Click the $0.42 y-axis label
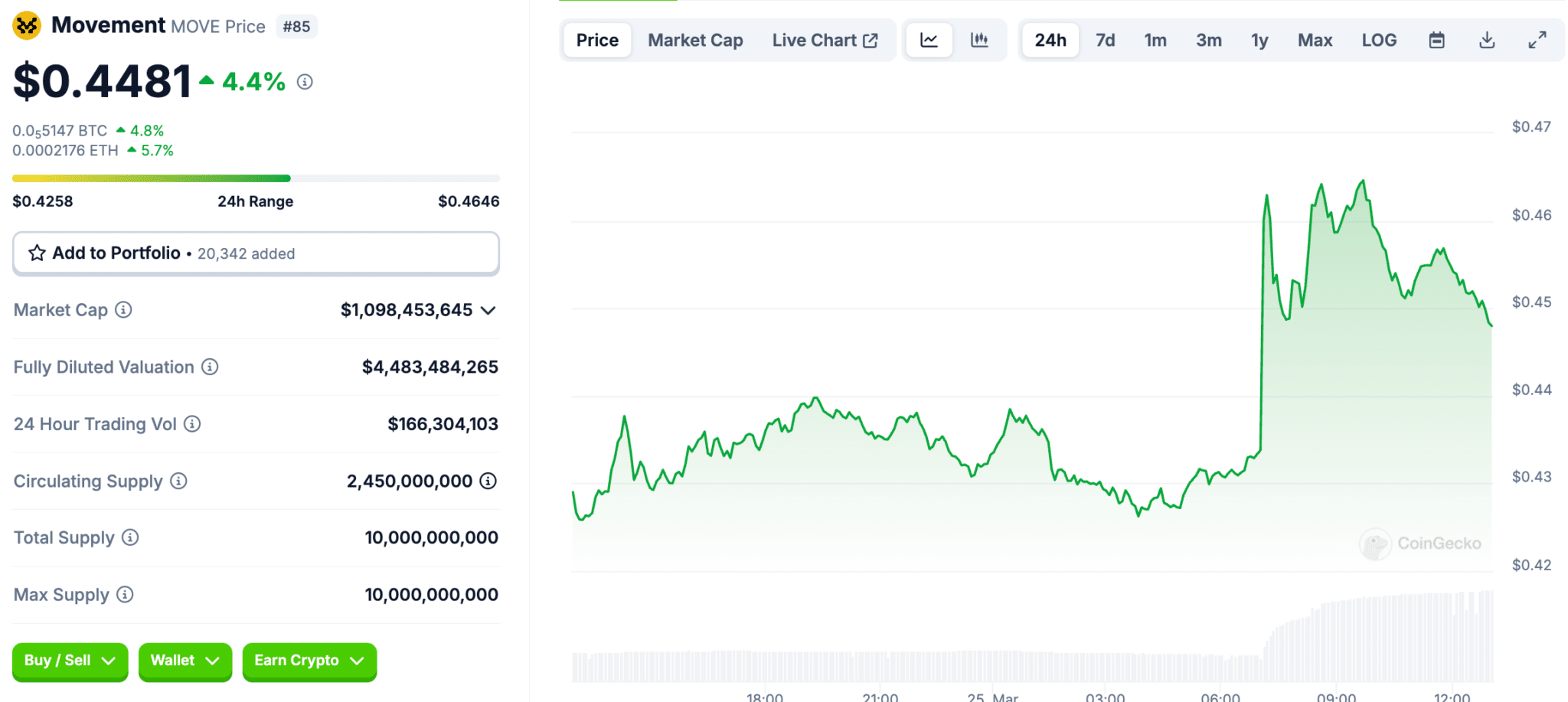Viewport: 1568px width, 702px height. click(1532, 565)
